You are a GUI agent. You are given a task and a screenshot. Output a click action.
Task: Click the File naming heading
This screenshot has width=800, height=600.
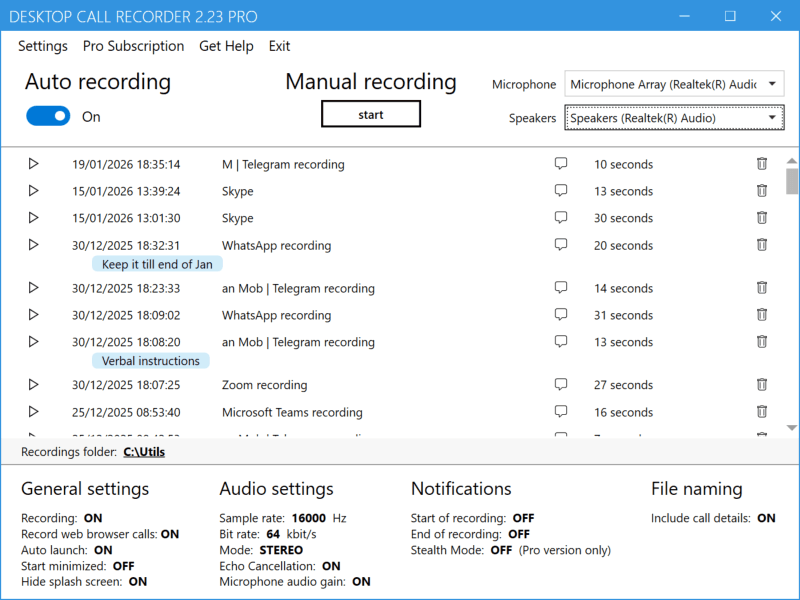[x=696, y=489]
